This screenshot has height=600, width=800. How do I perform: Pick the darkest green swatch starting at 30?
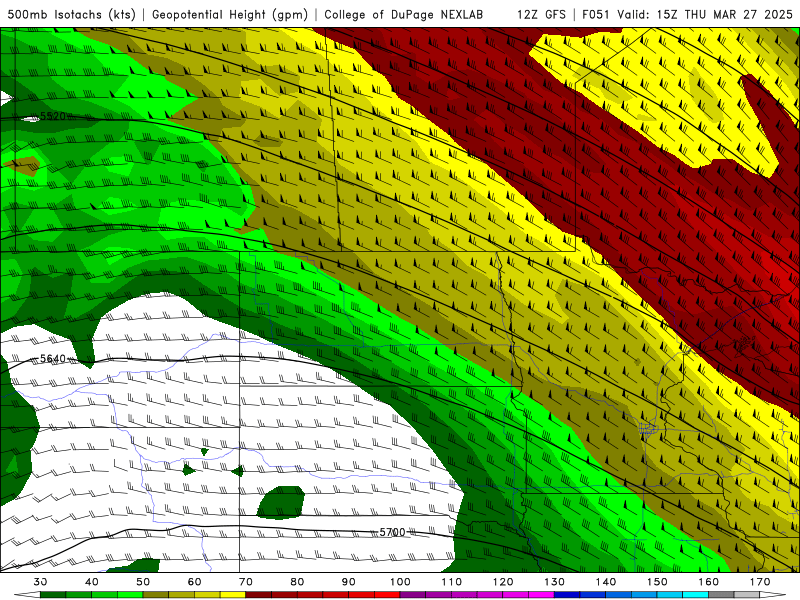[x=53, y=595]
